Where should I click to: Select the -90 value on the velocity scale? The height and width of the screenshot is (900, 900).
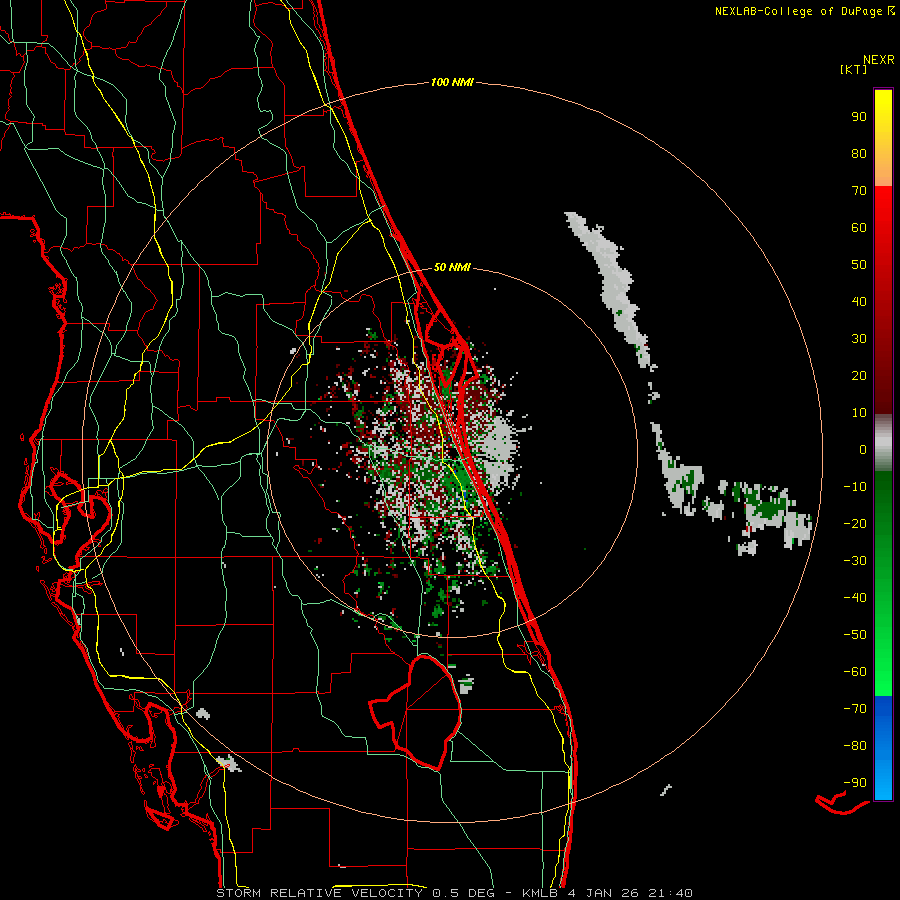855,782
